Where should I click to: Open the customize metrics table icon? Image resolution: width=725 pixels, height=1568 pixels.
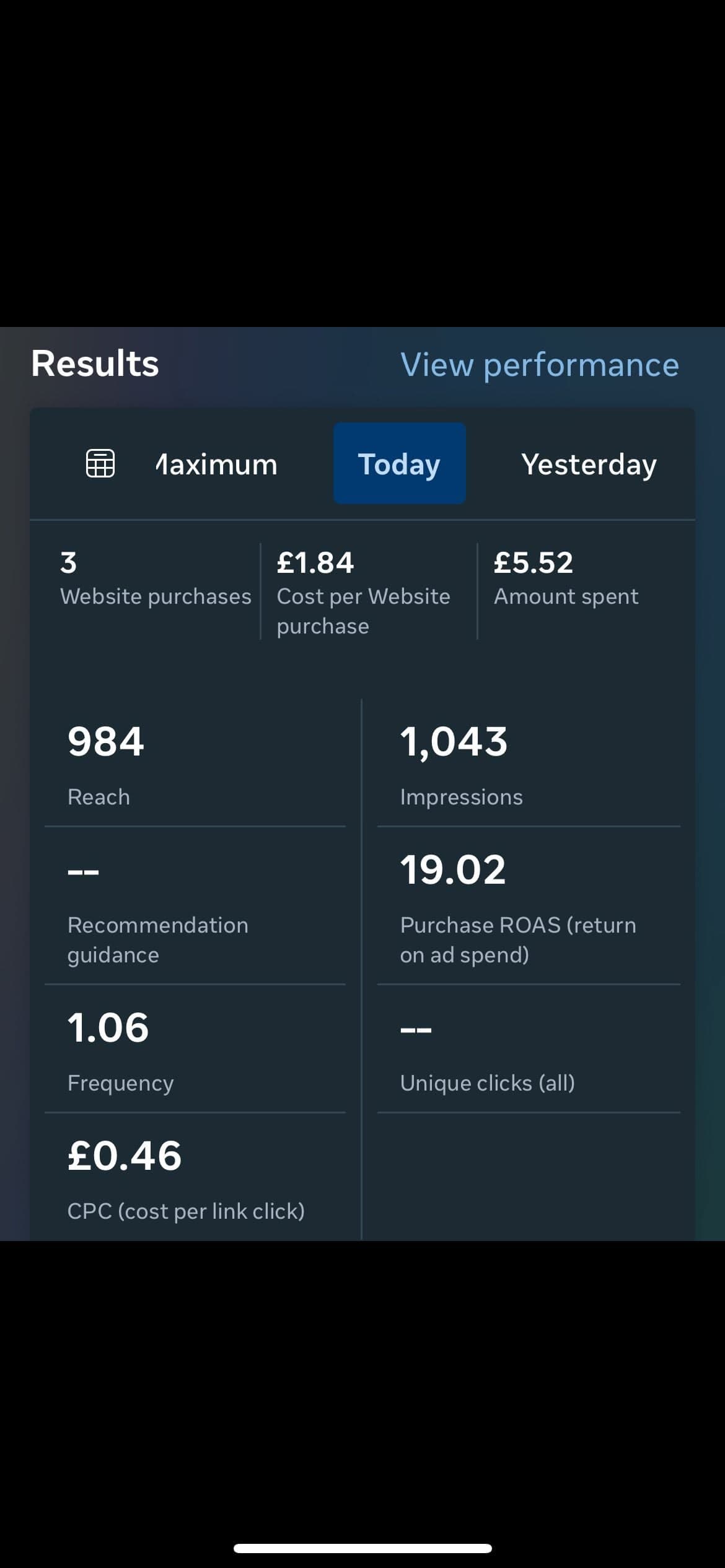click(x=100, y=463)
